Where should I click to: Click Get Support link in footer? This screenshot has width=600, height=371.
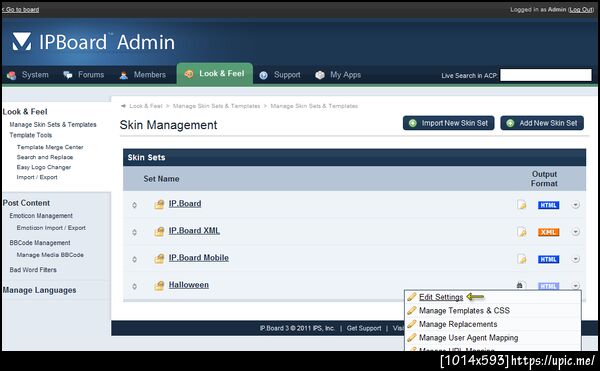(x=364, y=328)
